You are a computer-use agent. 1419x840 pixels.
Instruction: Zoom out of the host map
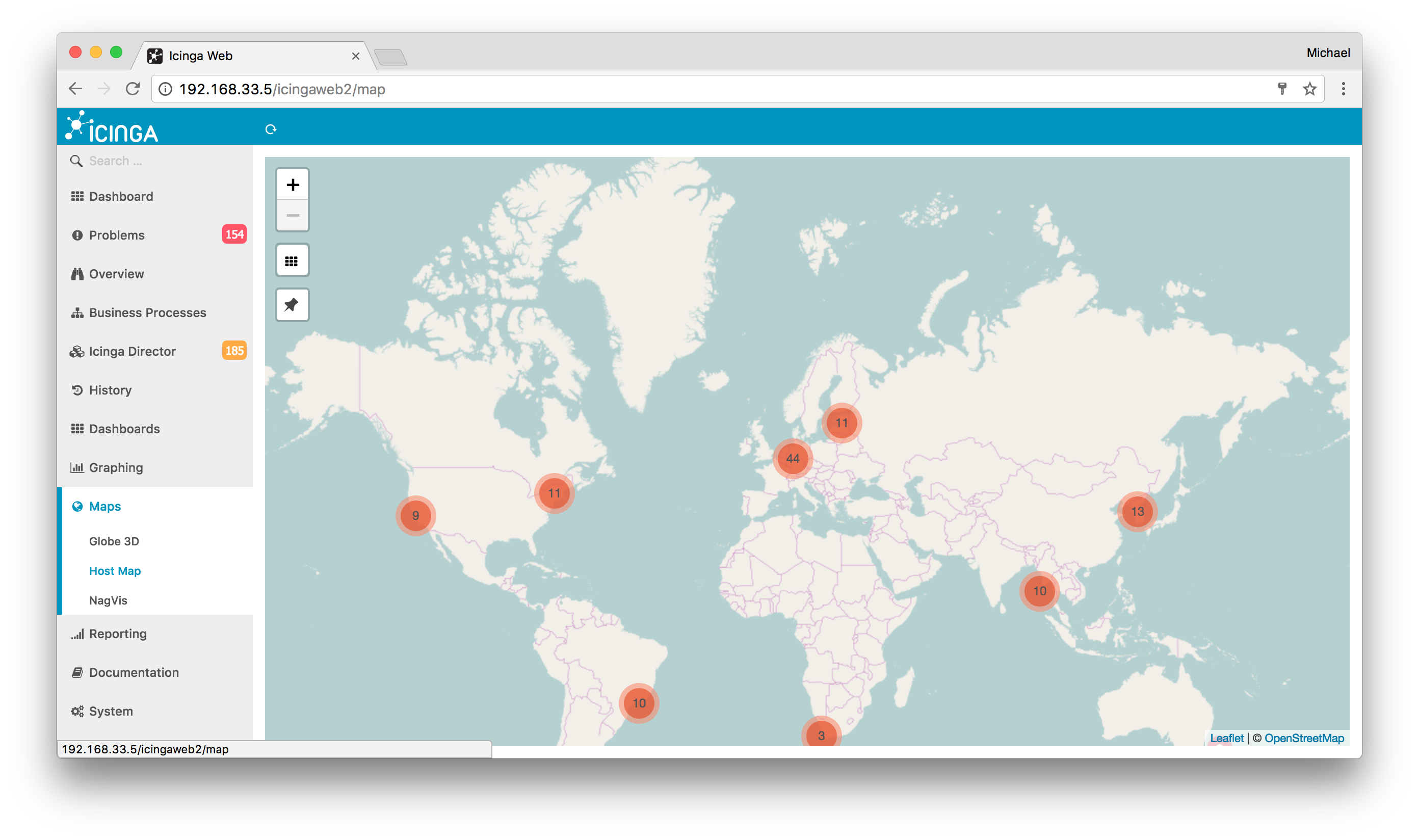pos(293,216)
